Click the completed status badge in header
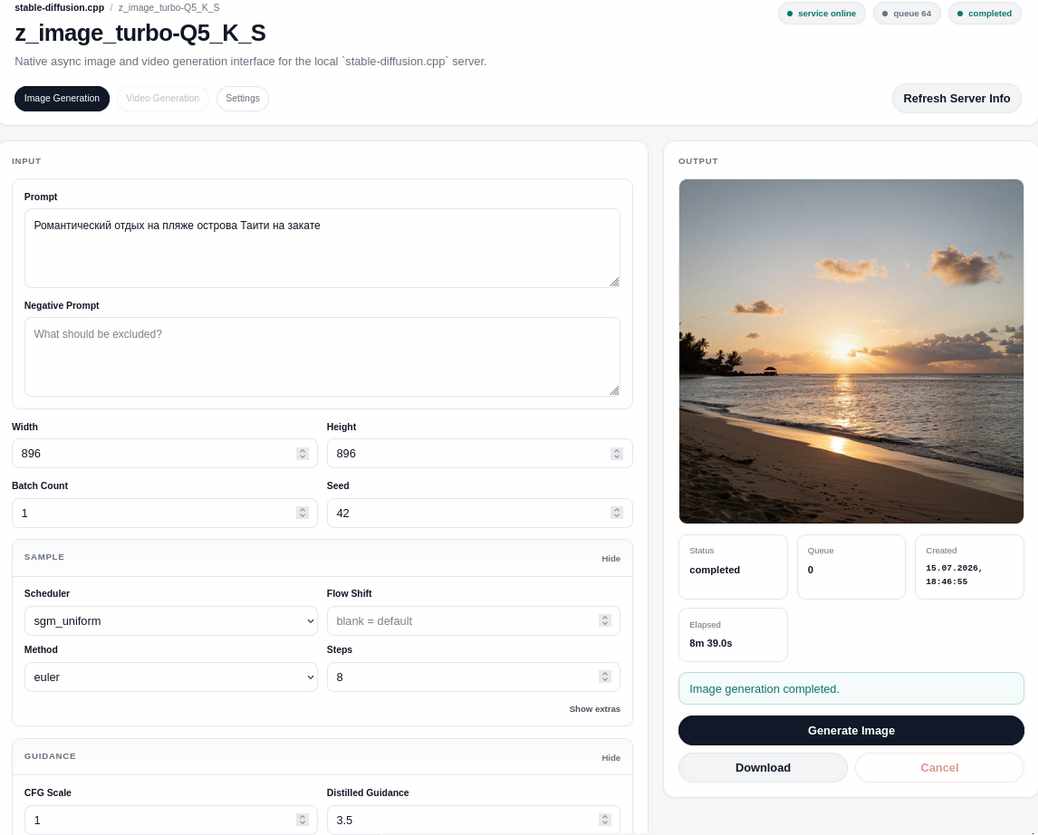 984,13
